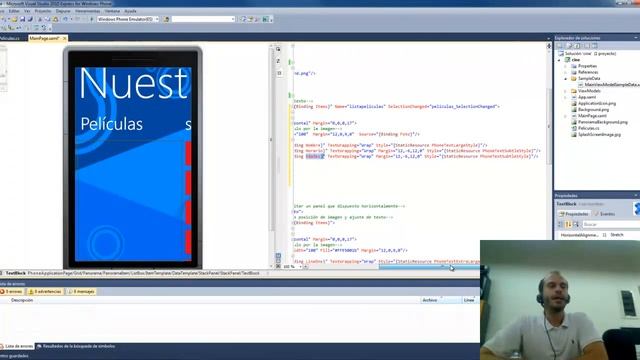
Task: Expand the App.xaml node
Action: point(566,97)
